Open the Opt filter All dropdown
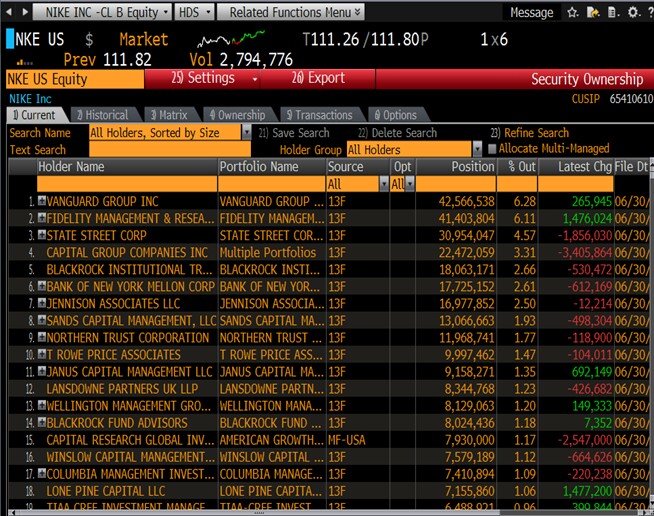The height and width of the screenshot is (516, 654). click(x=410, y=184)
